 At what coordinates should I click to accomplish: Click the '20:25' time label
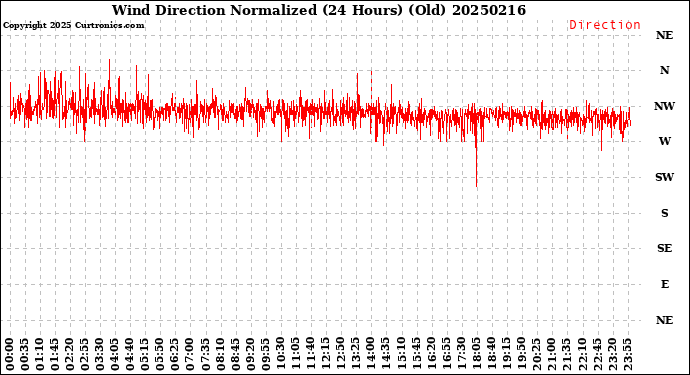point(536,355)
